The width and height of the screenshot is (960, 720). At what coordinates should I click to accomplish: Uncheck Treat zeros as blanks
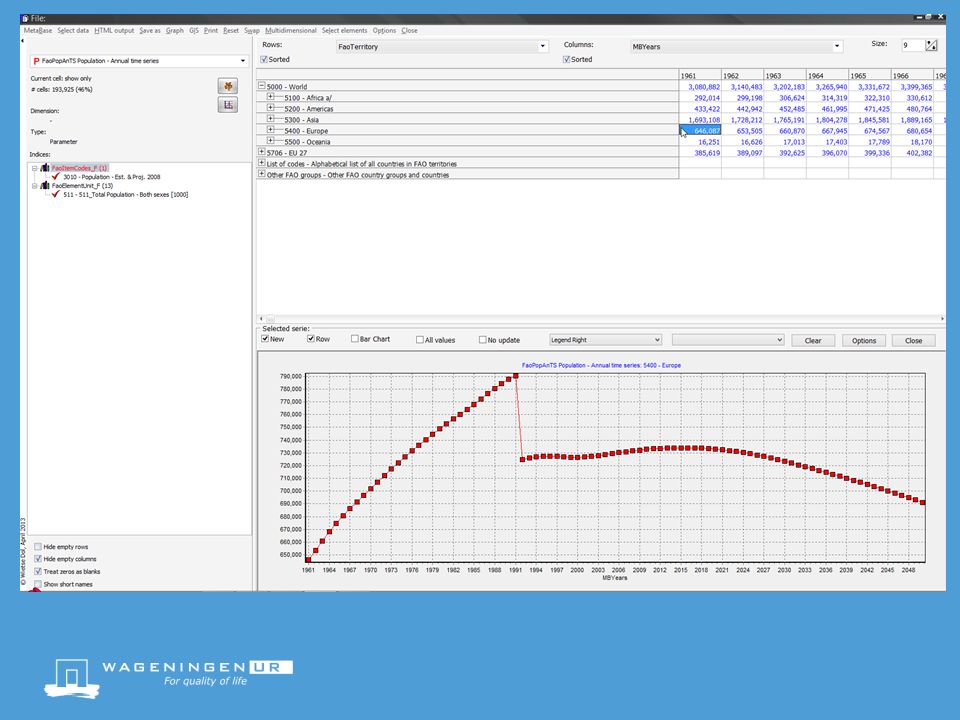click(x=38, y=571)
